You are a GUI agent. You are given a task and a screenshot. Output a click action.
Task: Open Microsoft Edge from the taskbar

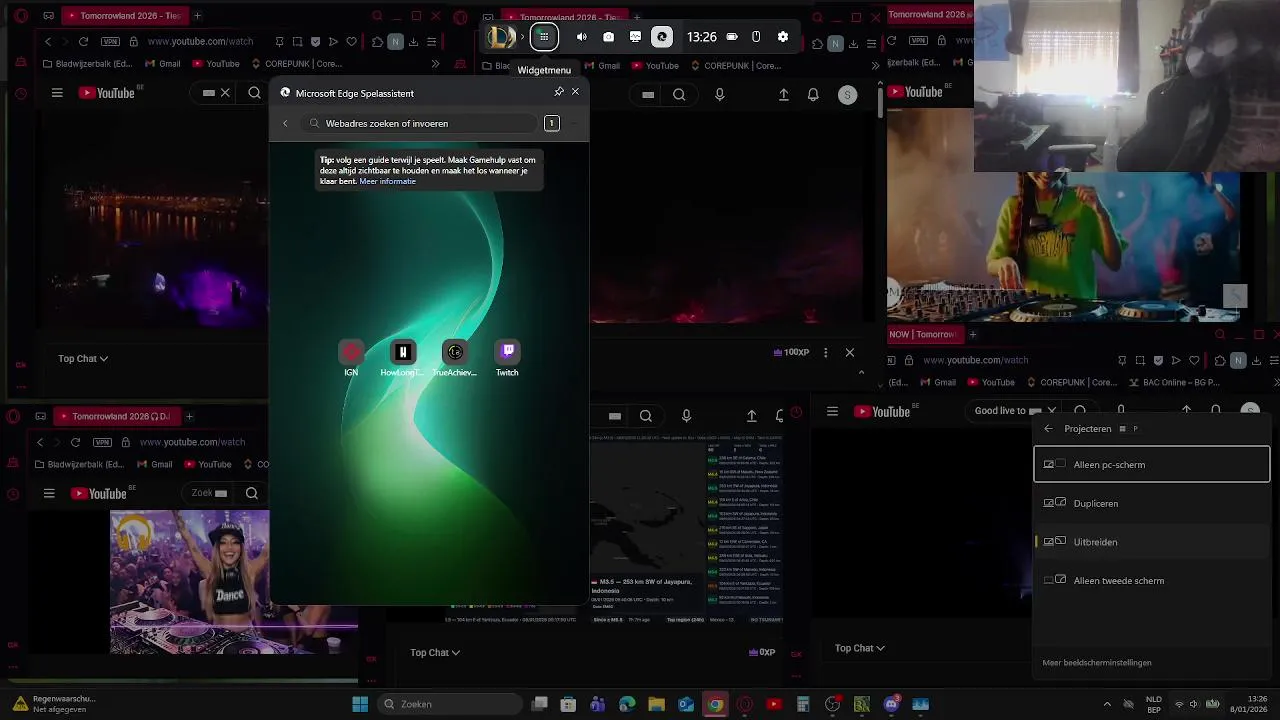click(x=627, y=704)
